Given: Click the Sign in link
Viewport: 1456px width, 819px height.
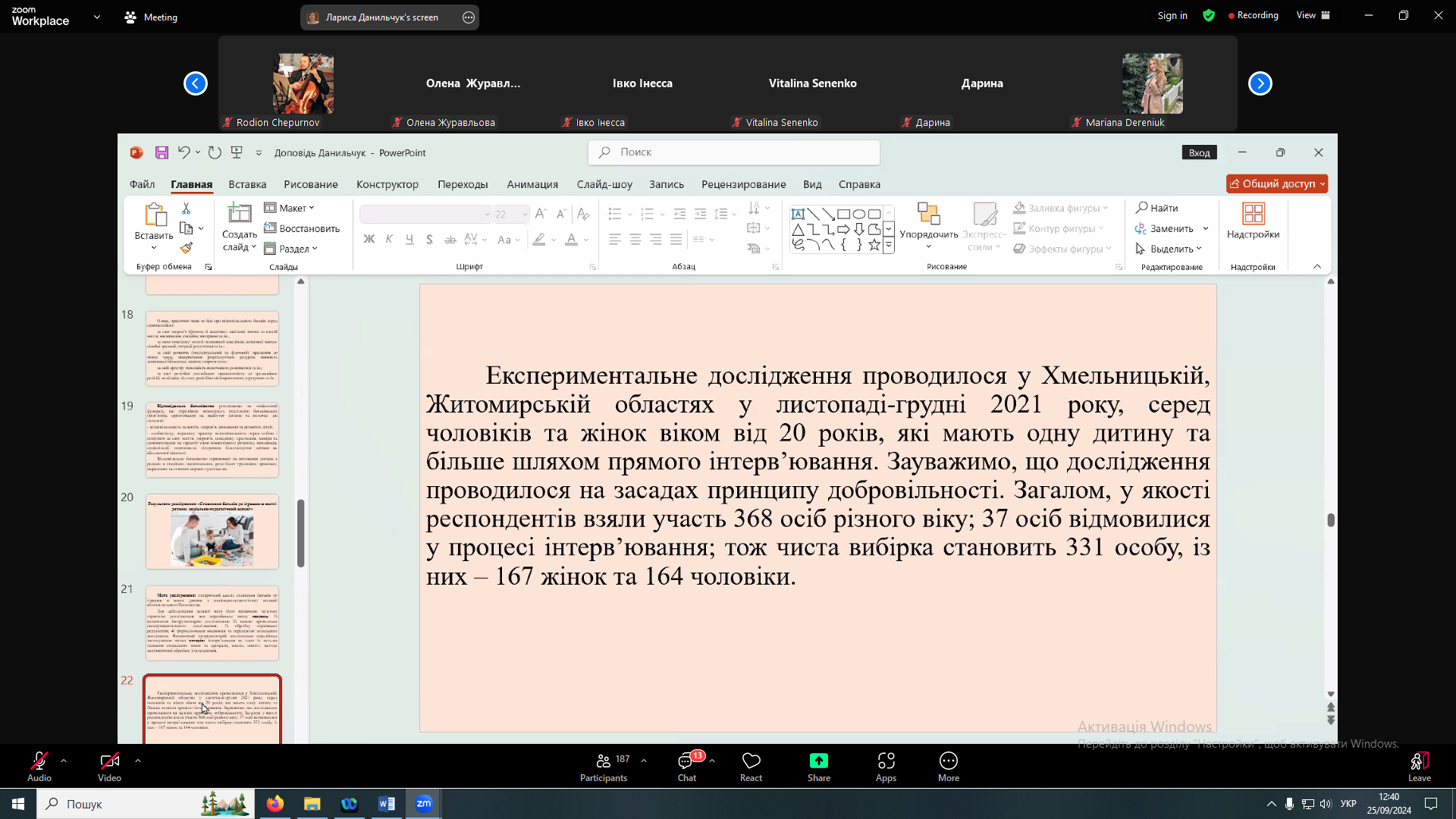Looking at the screenshot, I should (x=1172, y=15).
